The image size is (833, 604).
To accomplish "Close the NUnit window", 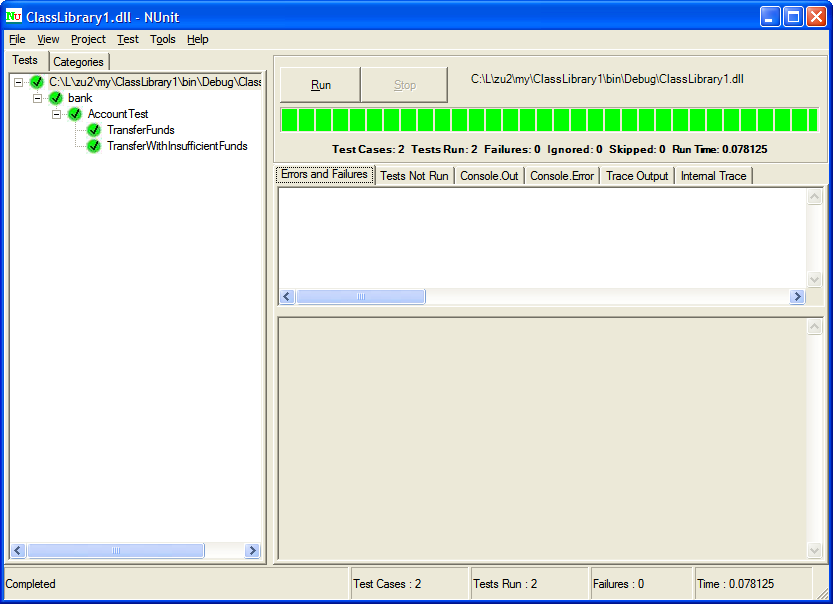I will click(816, 16).
